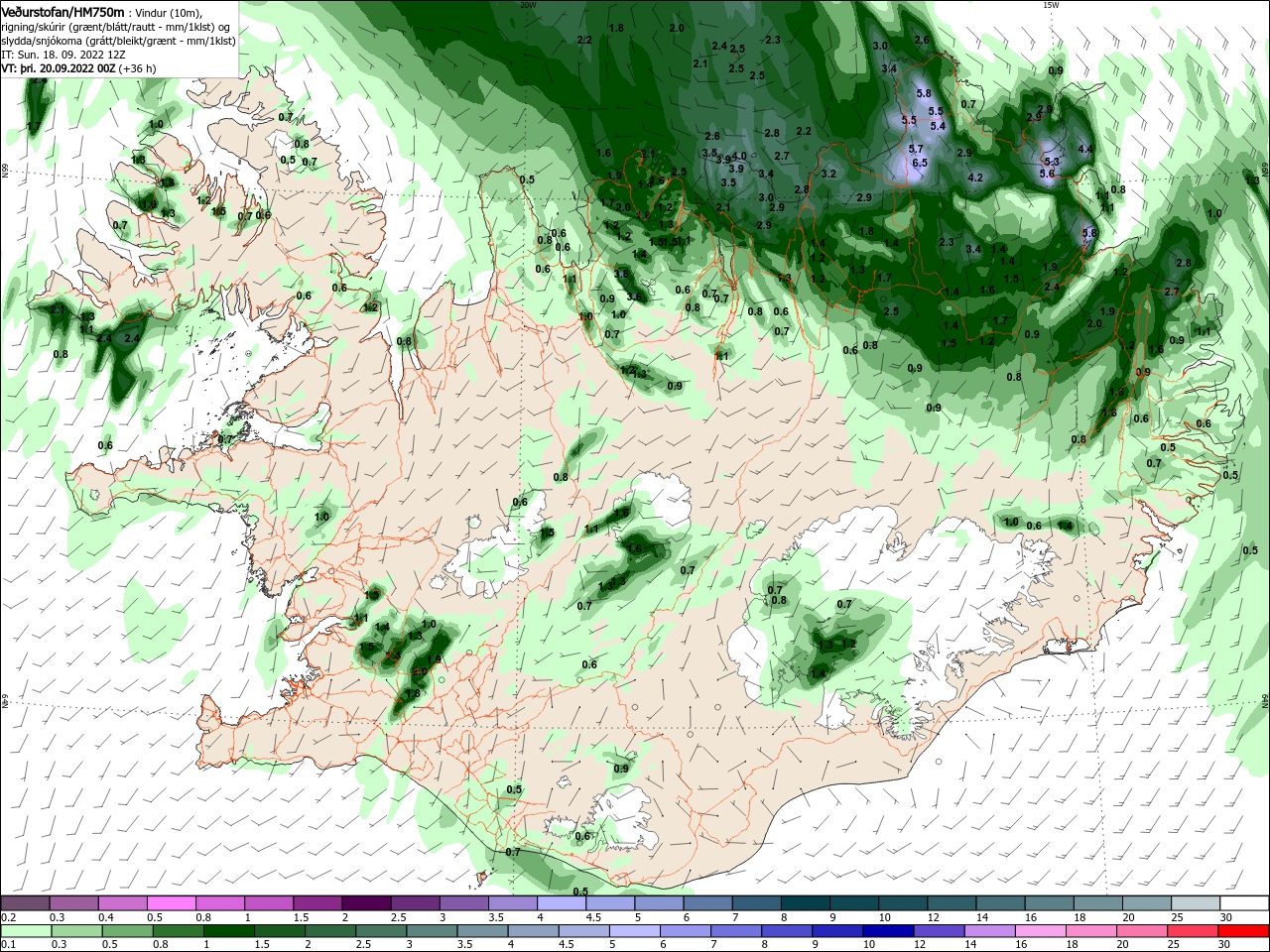Click the 5.7 precipitation value on the map
Viewport: 1270px width, 952px height.
coord(916,149)
